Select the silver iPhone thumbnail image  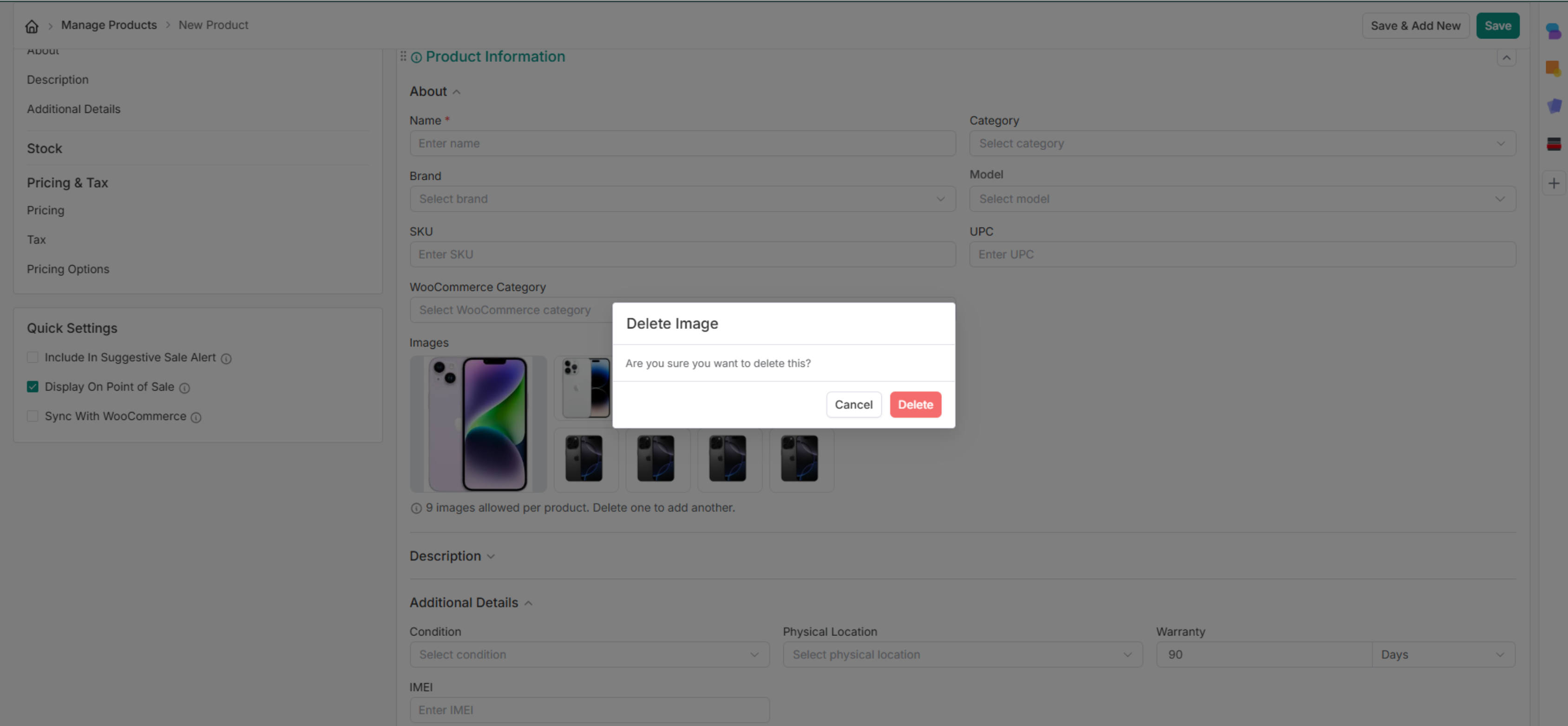click(584, 388)
